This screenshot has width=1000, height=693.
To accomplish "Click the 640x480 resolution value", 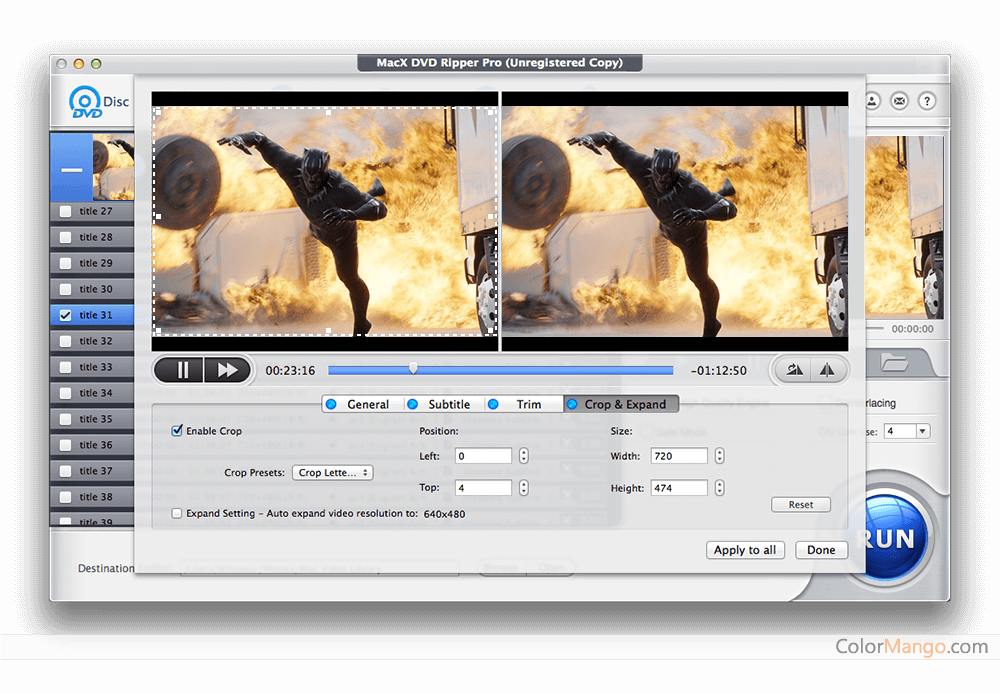I will (445, 514).
